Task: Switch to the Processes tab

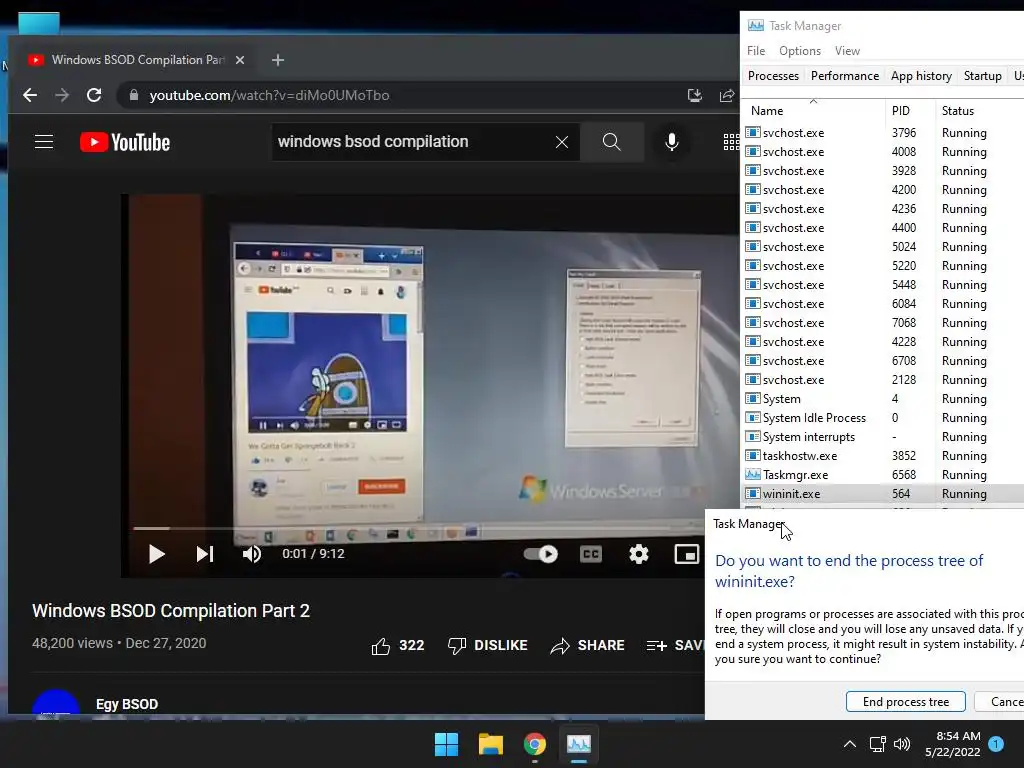Action: [x=773, y=76]
